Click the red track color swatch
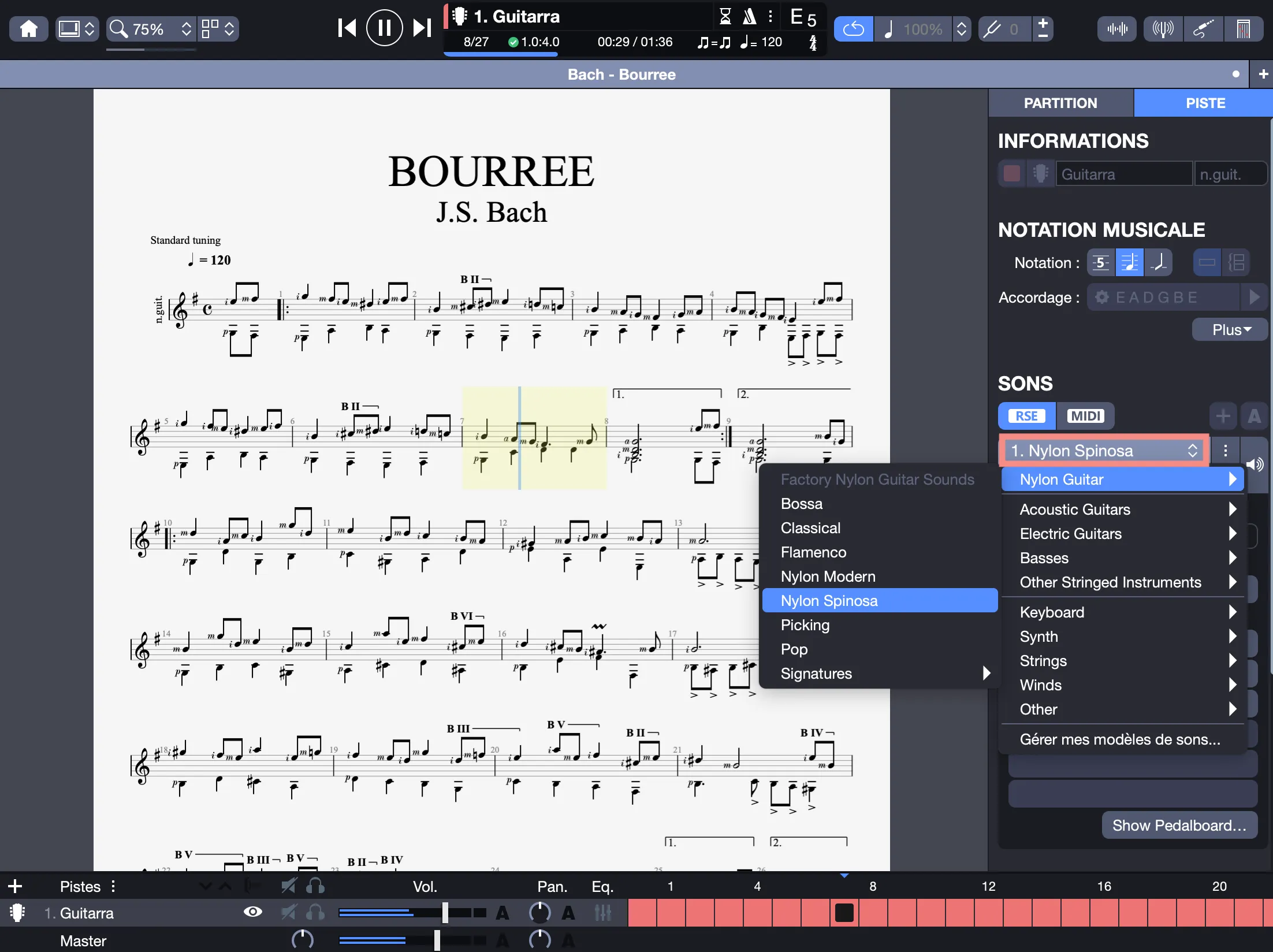 click(1011, 173)
